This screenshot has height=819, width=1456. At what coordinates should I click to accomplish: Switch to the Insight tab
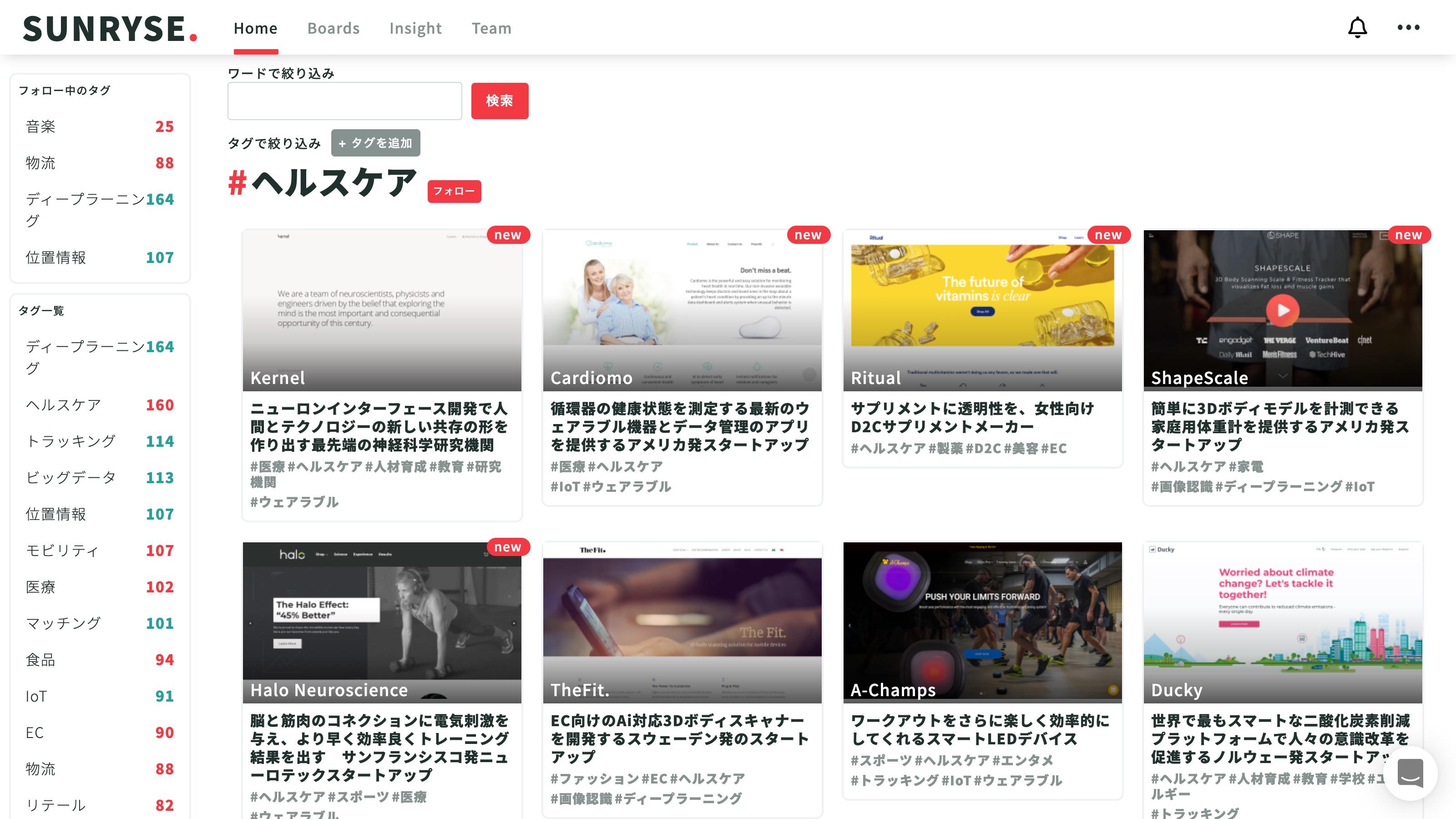415,28
